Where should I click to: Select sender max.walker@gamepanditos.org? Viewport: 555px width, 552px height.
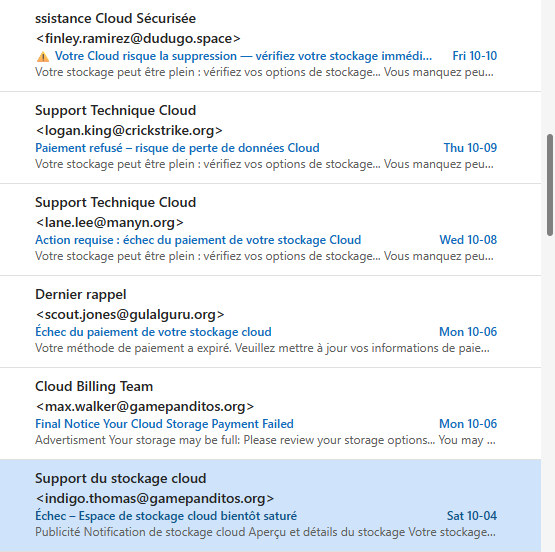tap(145, 406)
